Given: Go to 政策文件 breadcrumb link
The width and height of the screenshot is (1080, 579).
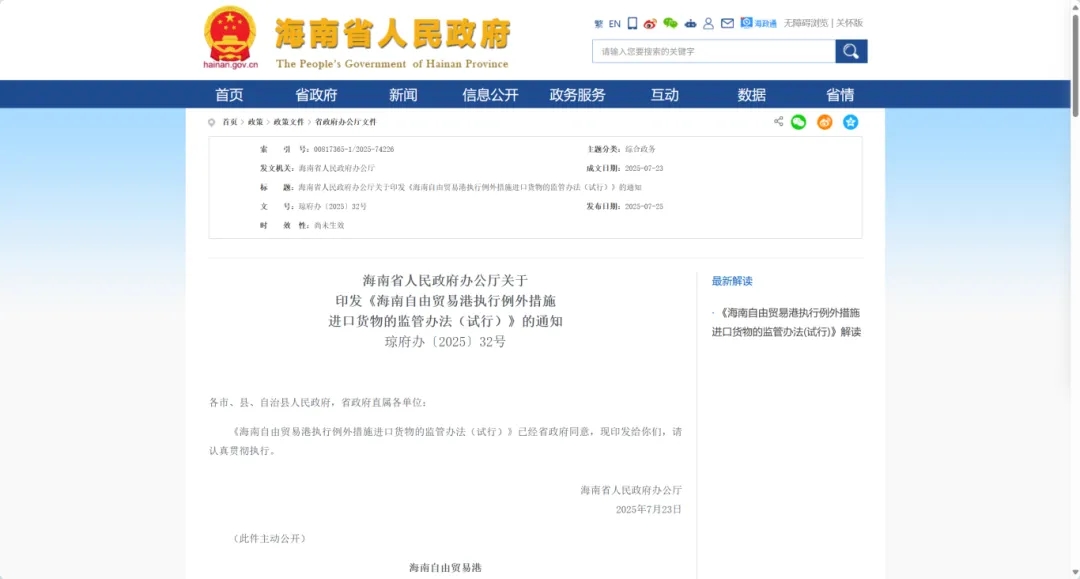Looking at the screenshot, I should pos(289,122).
